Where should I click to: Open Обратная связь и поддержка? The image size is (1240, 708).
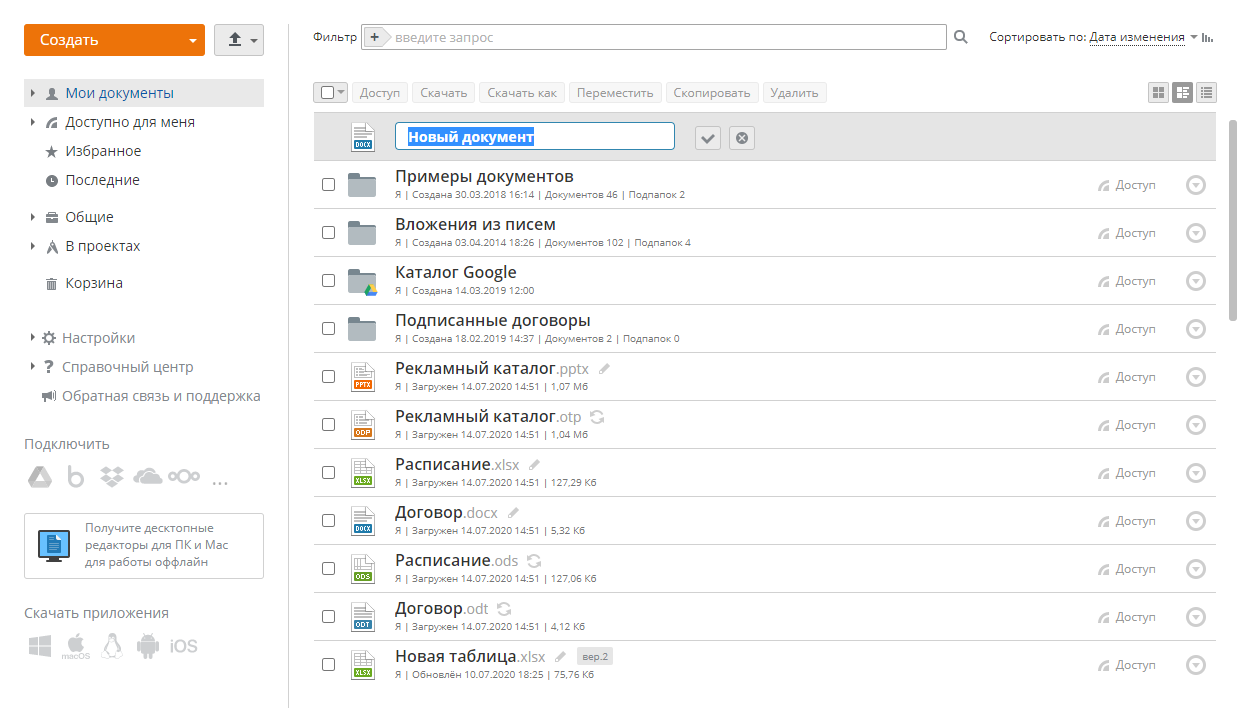click(161, 396)
